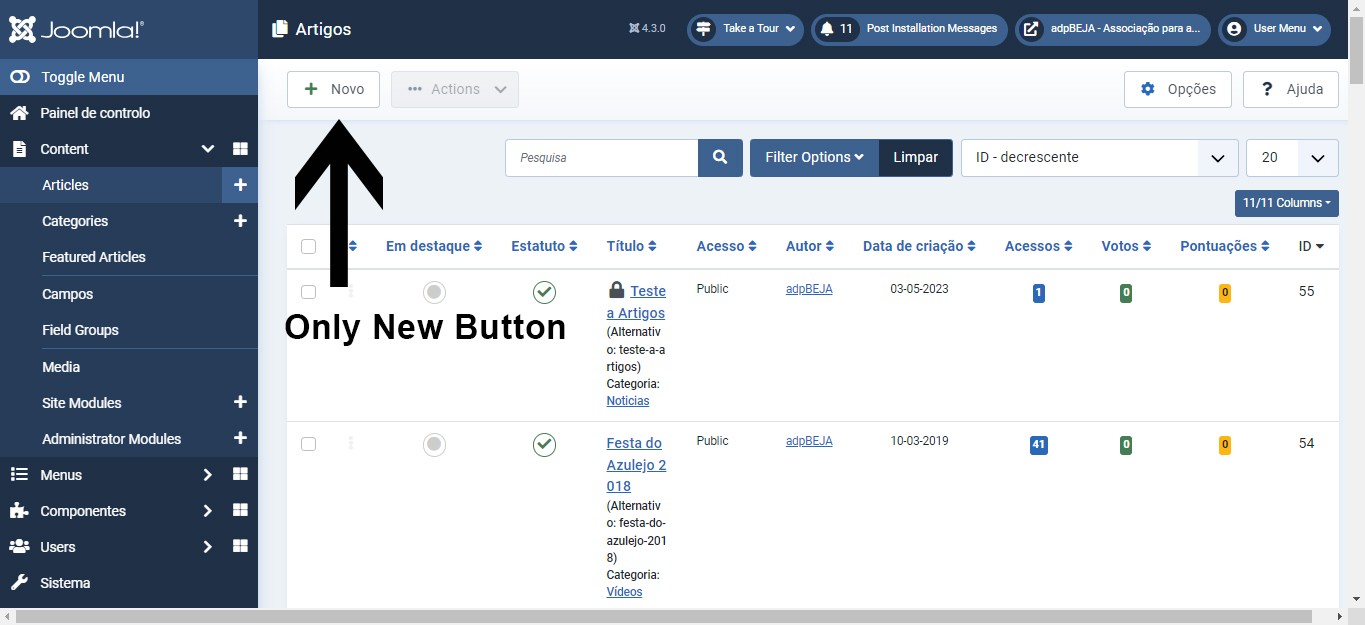This screenshot has height=625, width=1365.
Task: Open the 11/11 Columns dropdown
Action: (1286, 203)
